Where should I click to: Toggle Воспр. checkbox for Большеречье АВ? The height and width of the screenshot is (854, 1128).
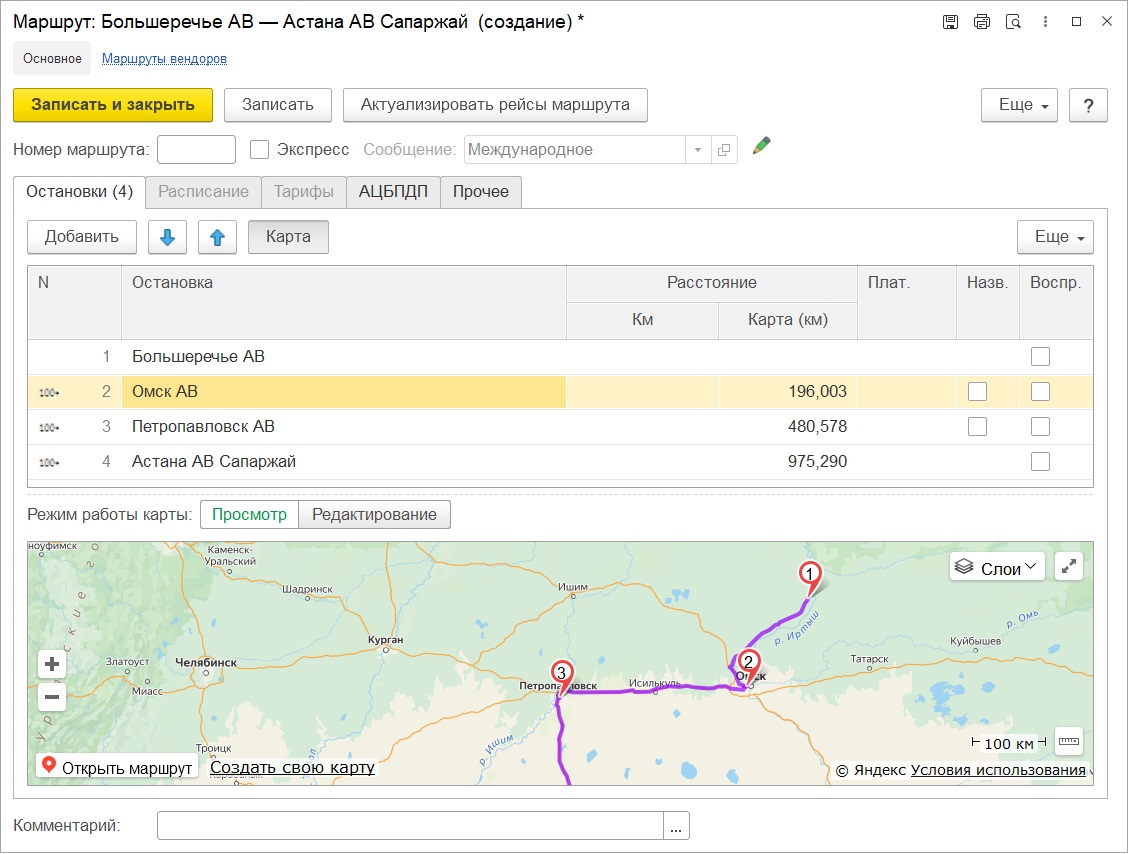(1040, 356)
